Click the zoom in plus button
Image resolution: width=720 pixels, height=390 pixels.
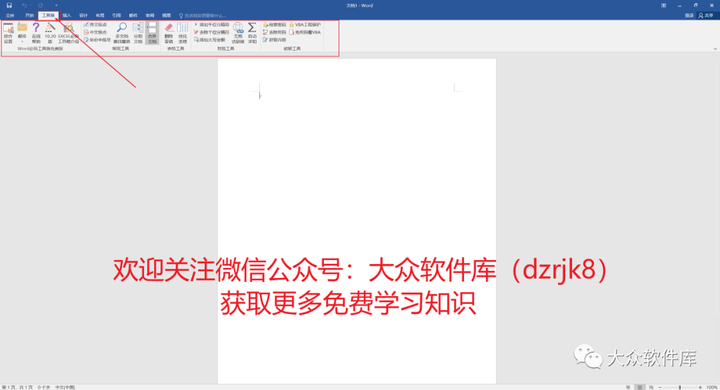click(700, 387)
